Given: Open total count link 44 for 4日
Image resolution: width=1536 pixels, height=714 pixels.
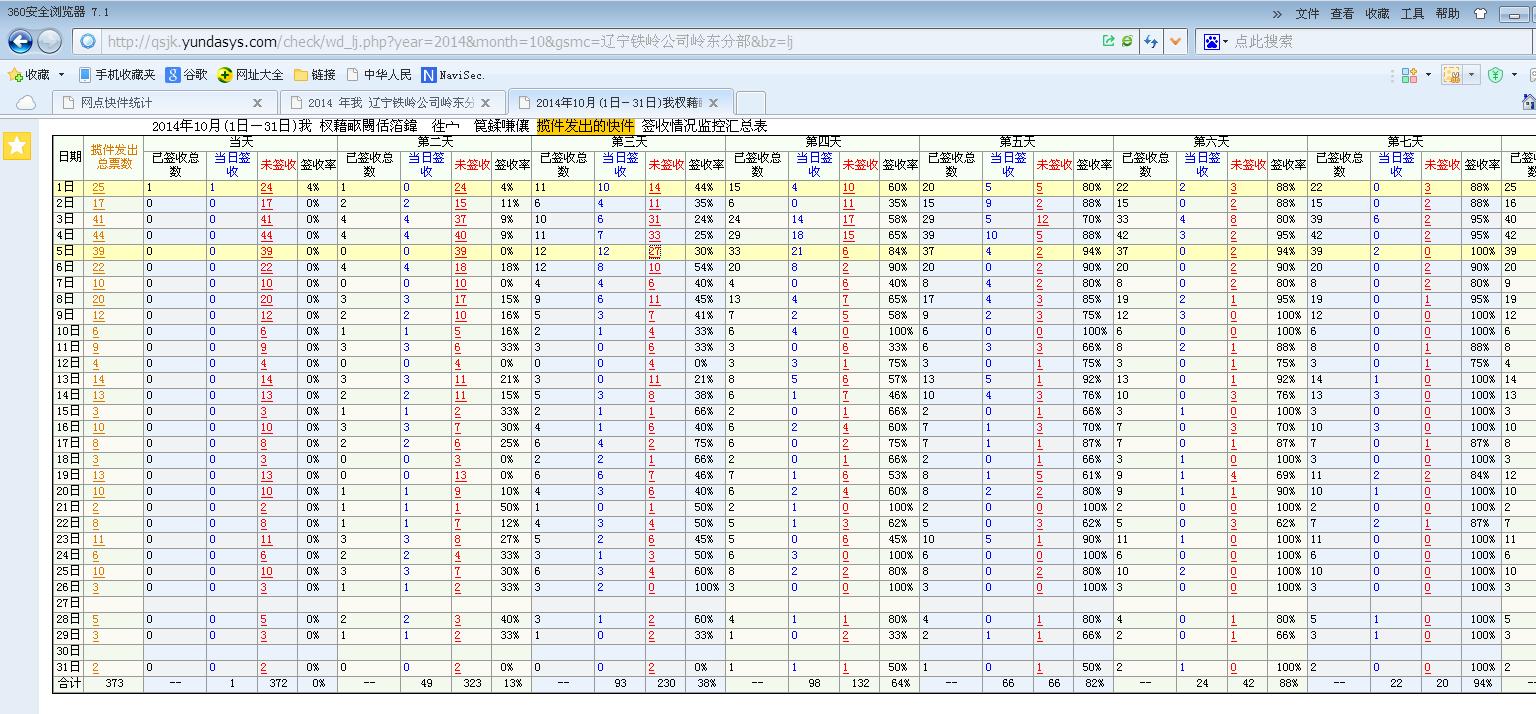Looking at the screenshot, I should (98, 236).
